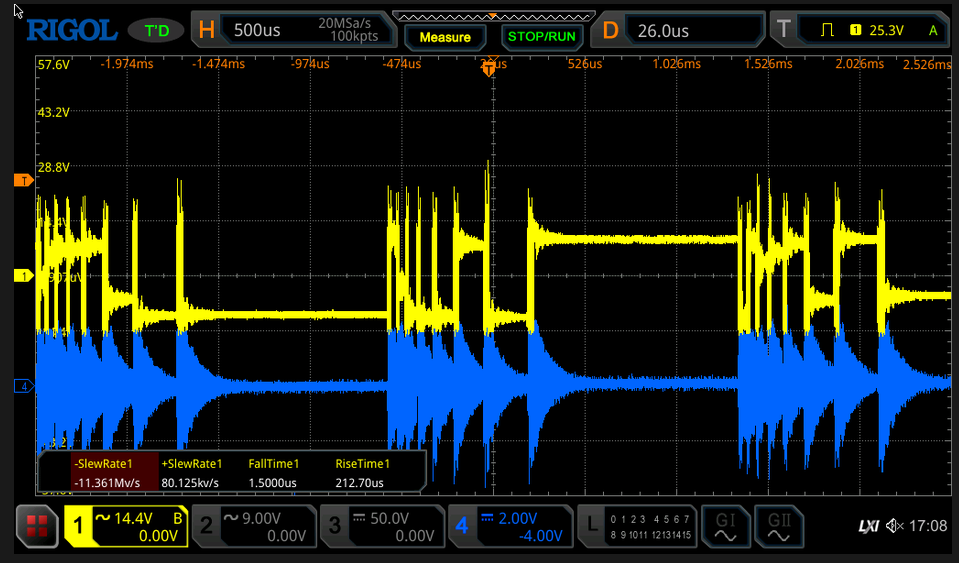Click the trigger source channel 1 badge
Image resolution: width=959 pixels, height=563 pixels.
point(856,30)
